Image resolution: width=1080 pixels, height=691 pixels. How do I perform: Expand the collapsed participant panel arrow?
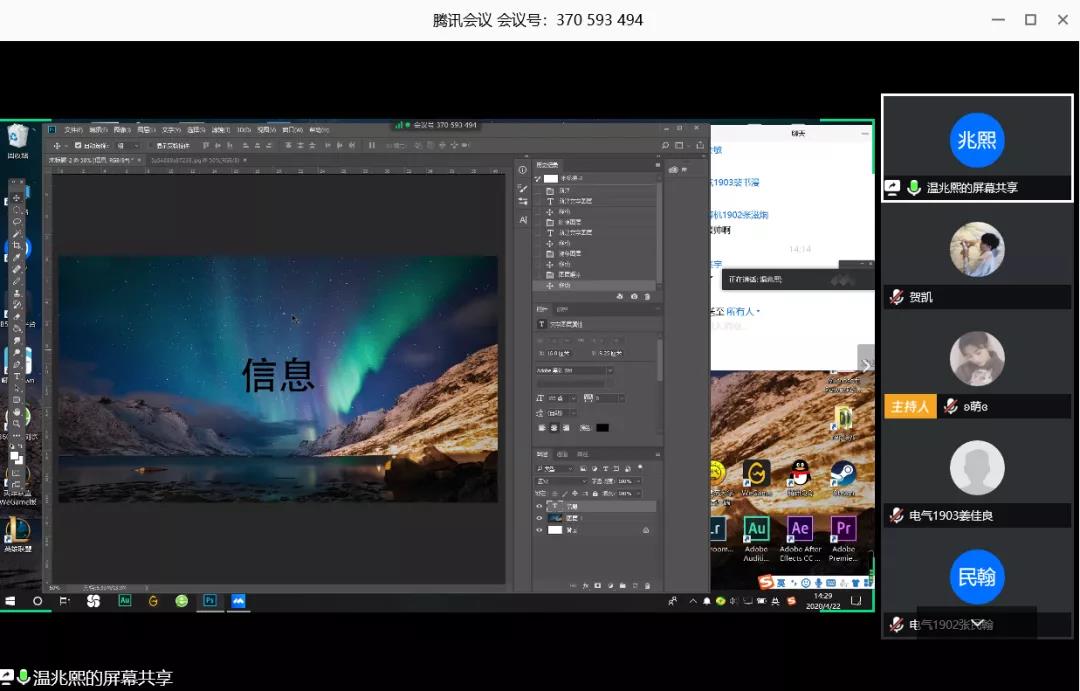pos(866,365)
